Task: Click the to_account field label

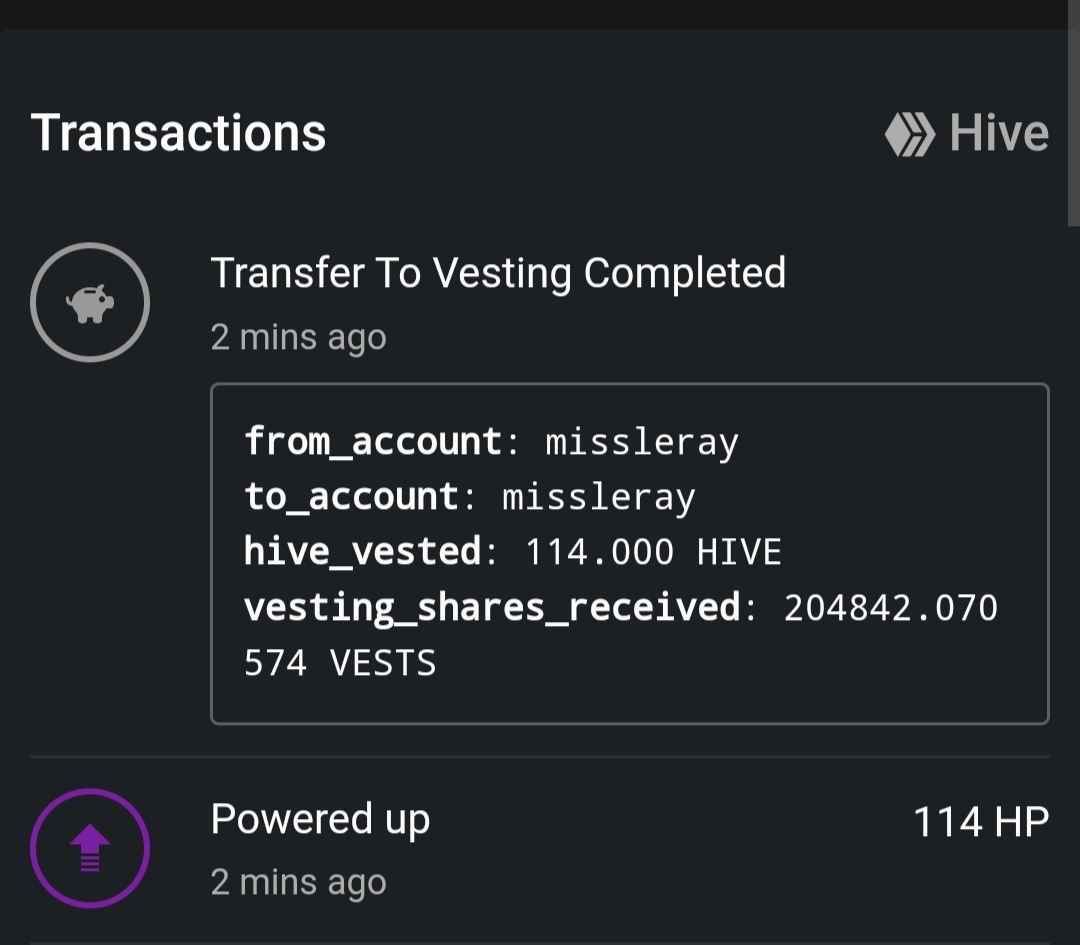Action: point(351,497)
